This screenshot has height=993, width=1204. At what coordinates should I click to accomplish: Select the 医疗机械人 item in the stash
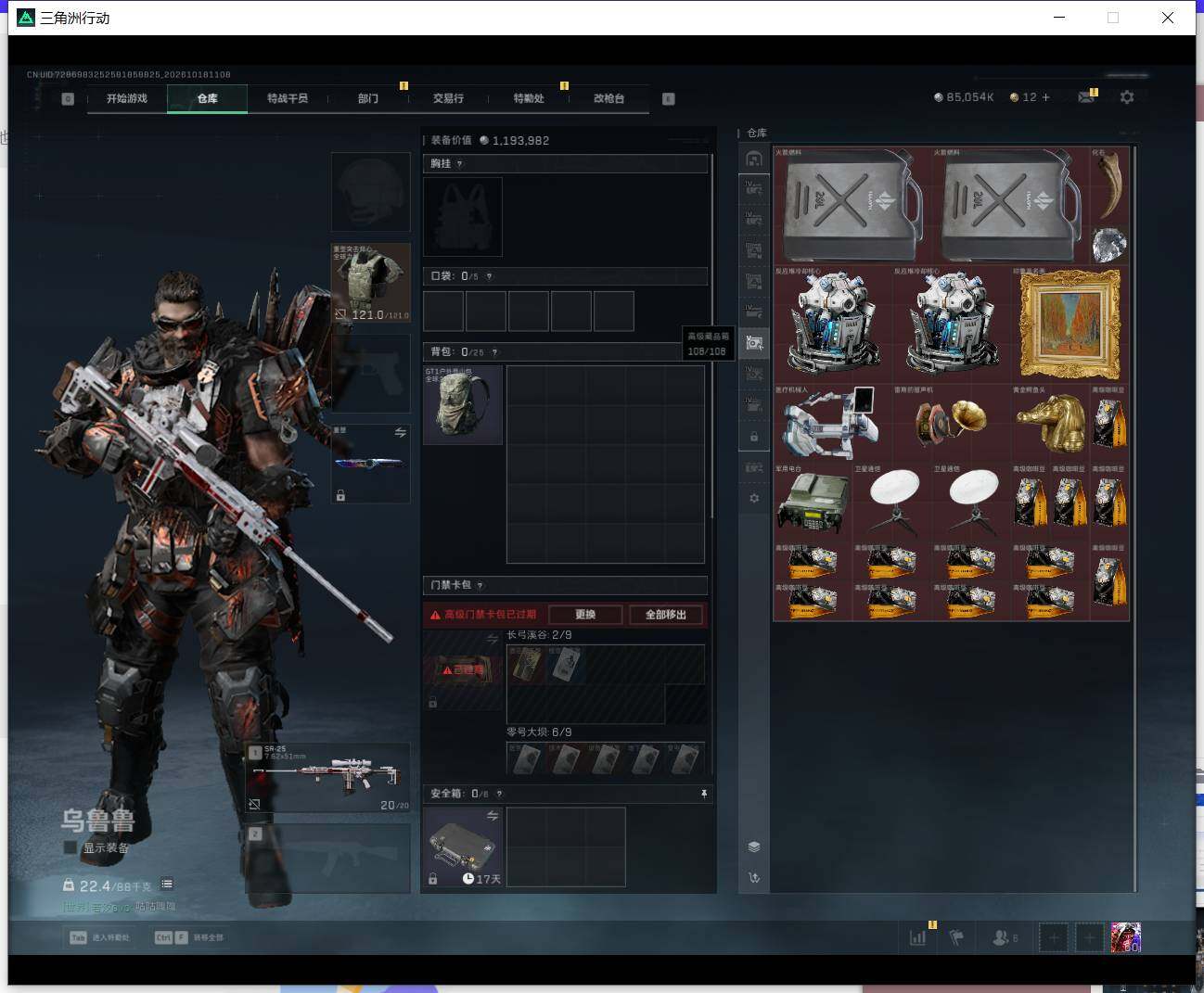(832, 424)
